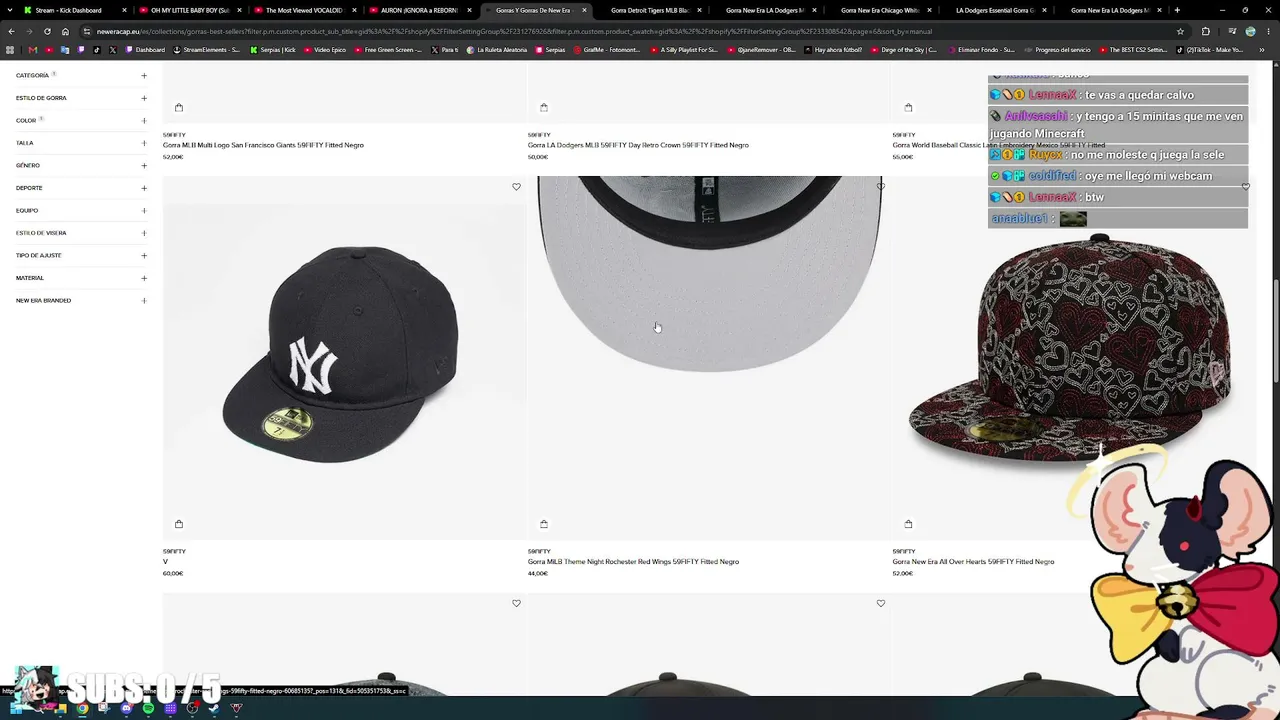1280x720 pixels.
Task: Switch to Gorra New Era Chicago White tab
Action: point(879,10)
